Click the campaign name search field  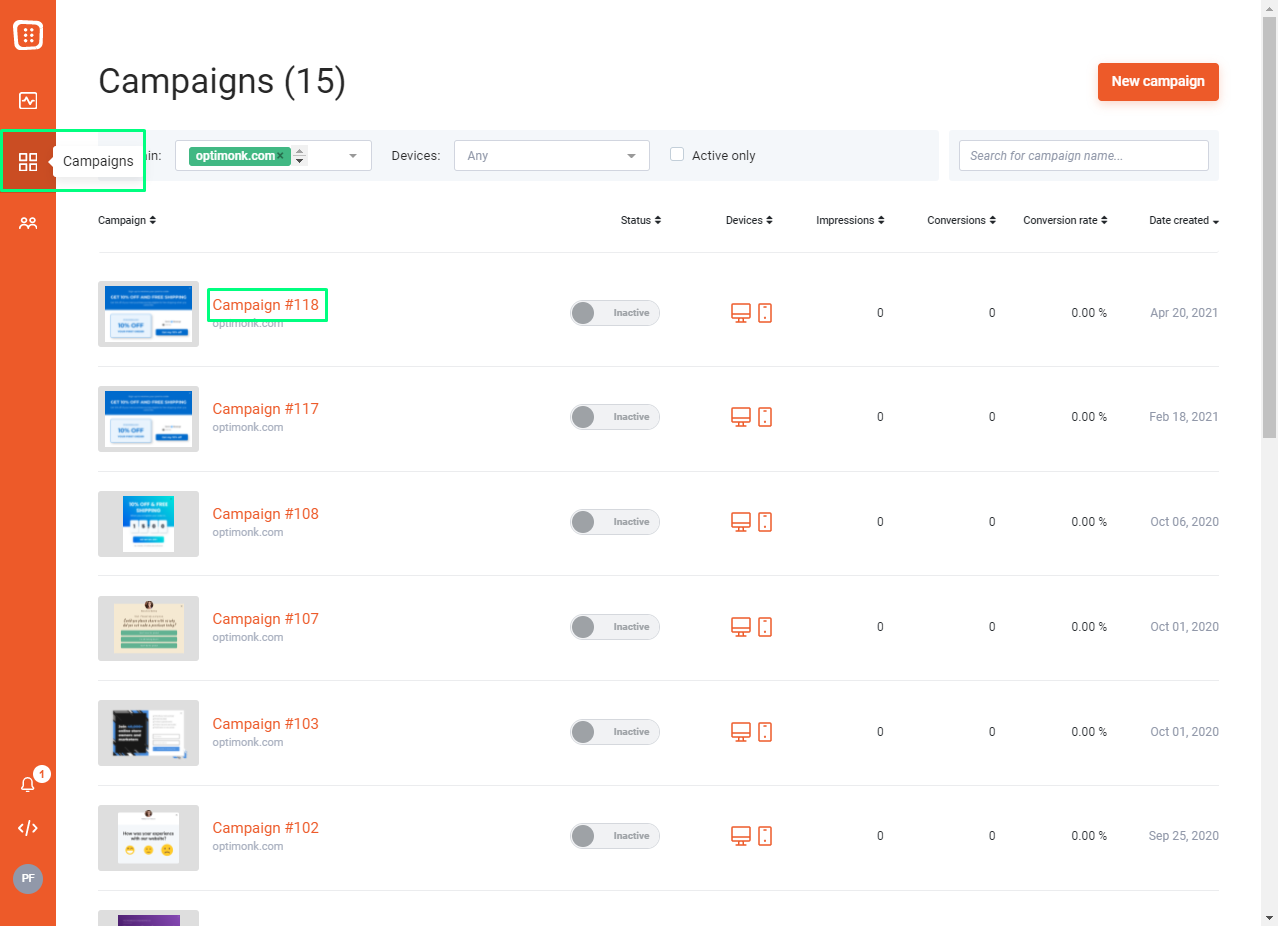point(1084,155)
